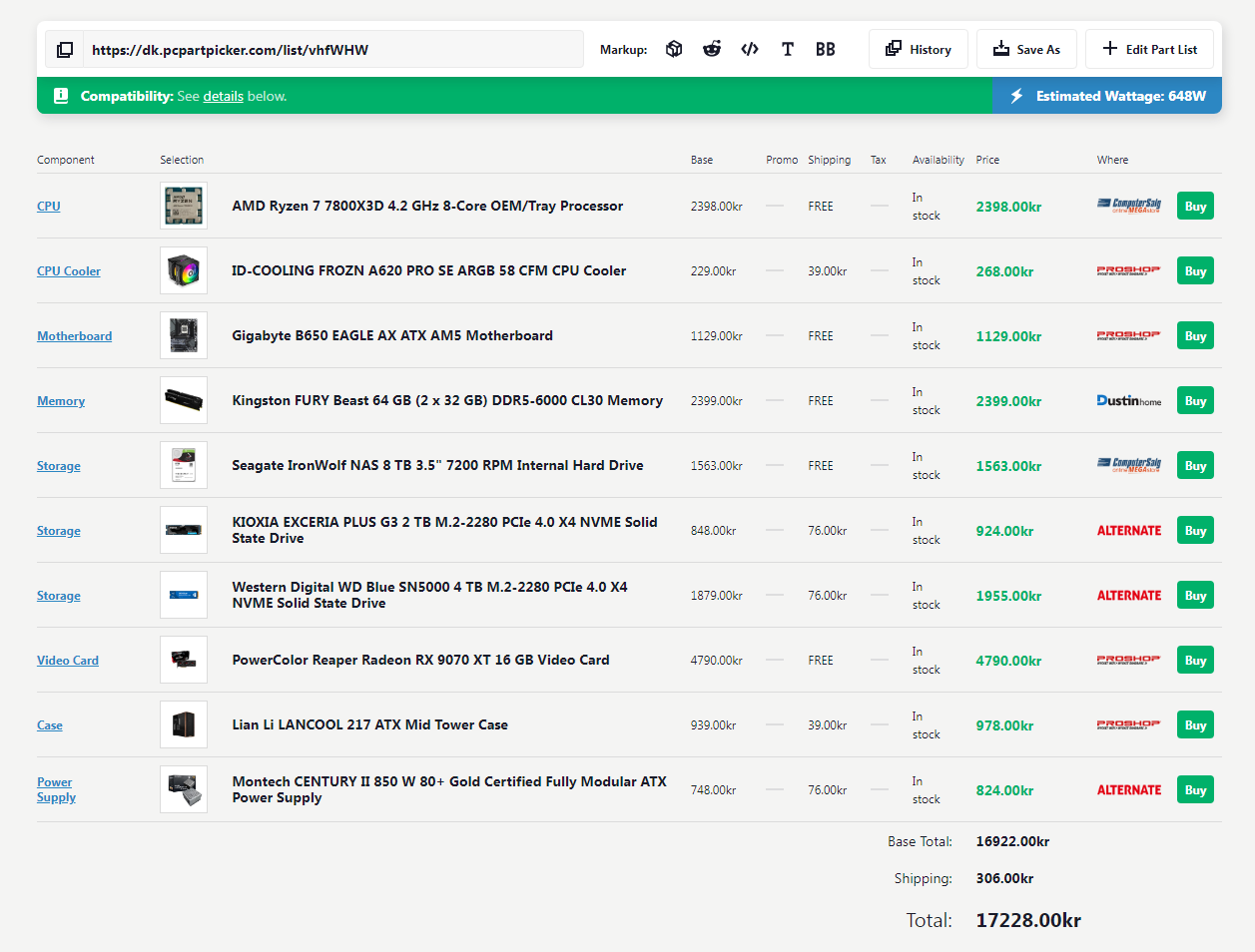The width and height of the screenshot is (1255, 952).
Task: Select HTML code markup icon
Action: [x=750, y=49]
